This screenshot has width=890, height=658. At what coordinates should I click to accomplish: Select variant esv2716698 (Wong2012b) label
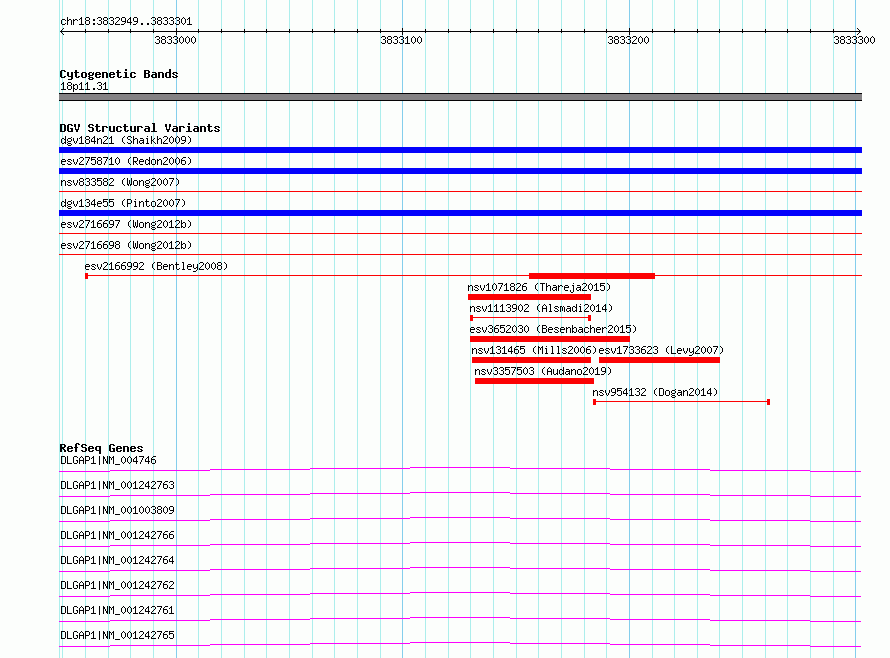pos(126,245)
